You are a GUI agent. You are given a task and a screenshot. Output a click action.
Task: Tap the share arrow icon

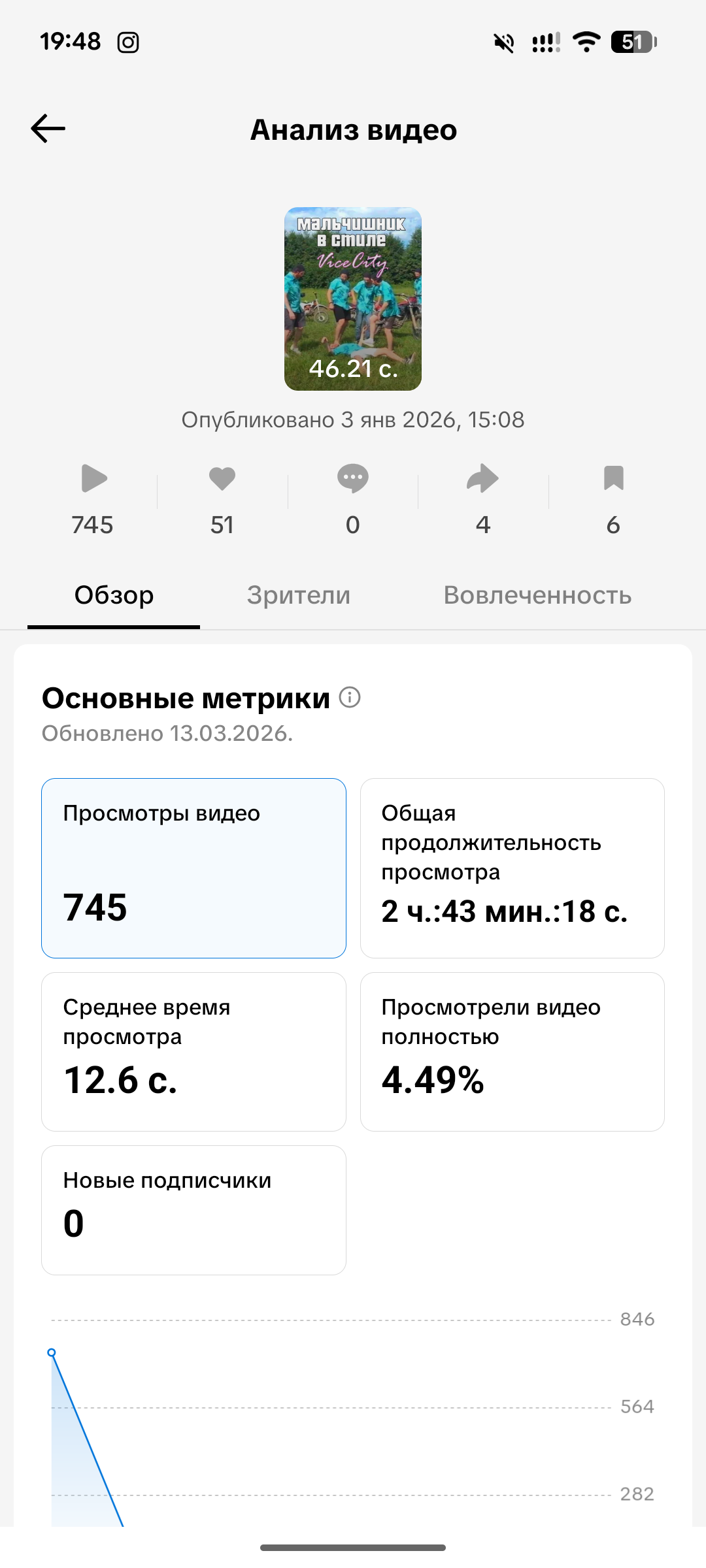482,478
